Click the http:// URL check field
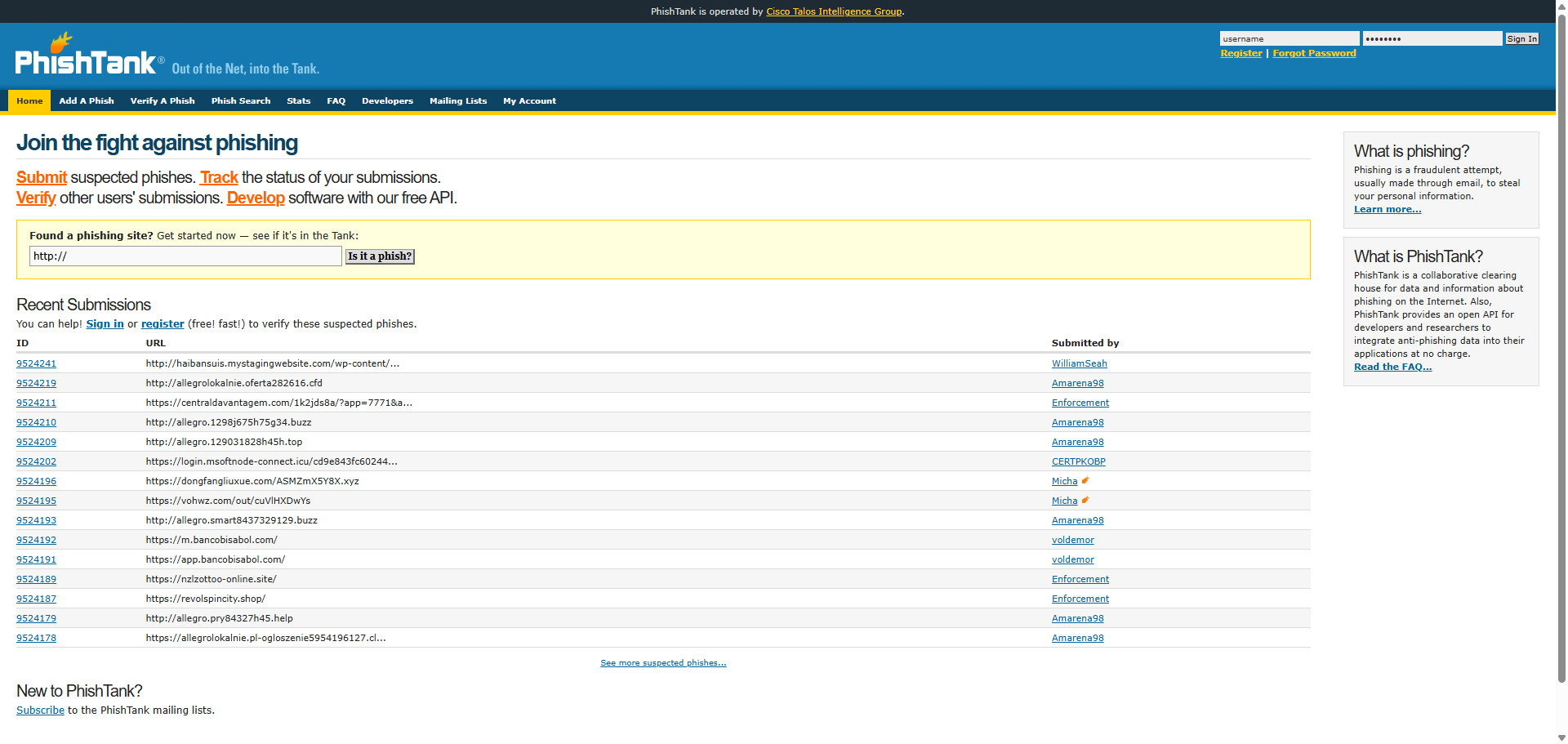1568x744 pixels. pos(185,256)
